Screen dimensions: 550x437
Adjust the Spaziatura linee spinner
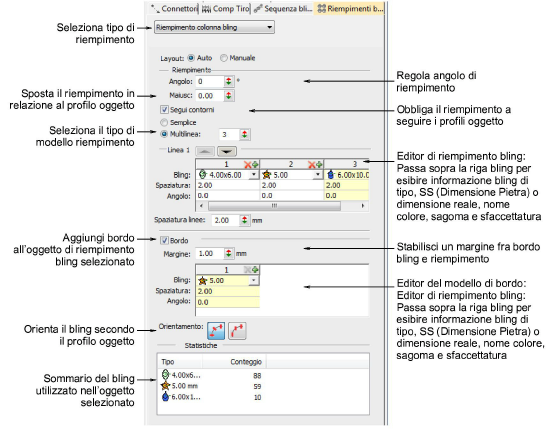click(244, 220)
